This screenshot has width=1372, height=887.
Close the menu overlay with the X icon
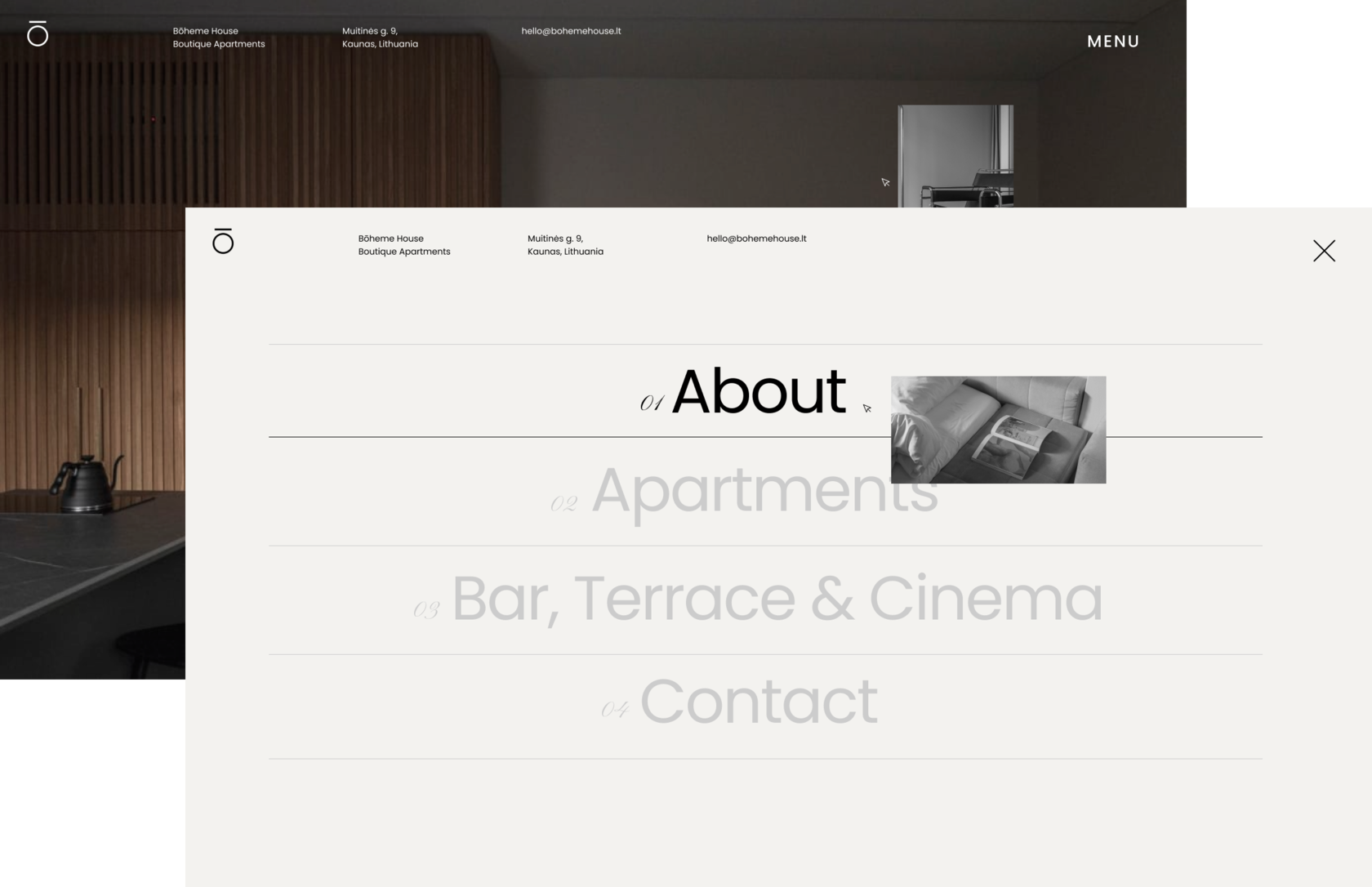[1324, 251]
